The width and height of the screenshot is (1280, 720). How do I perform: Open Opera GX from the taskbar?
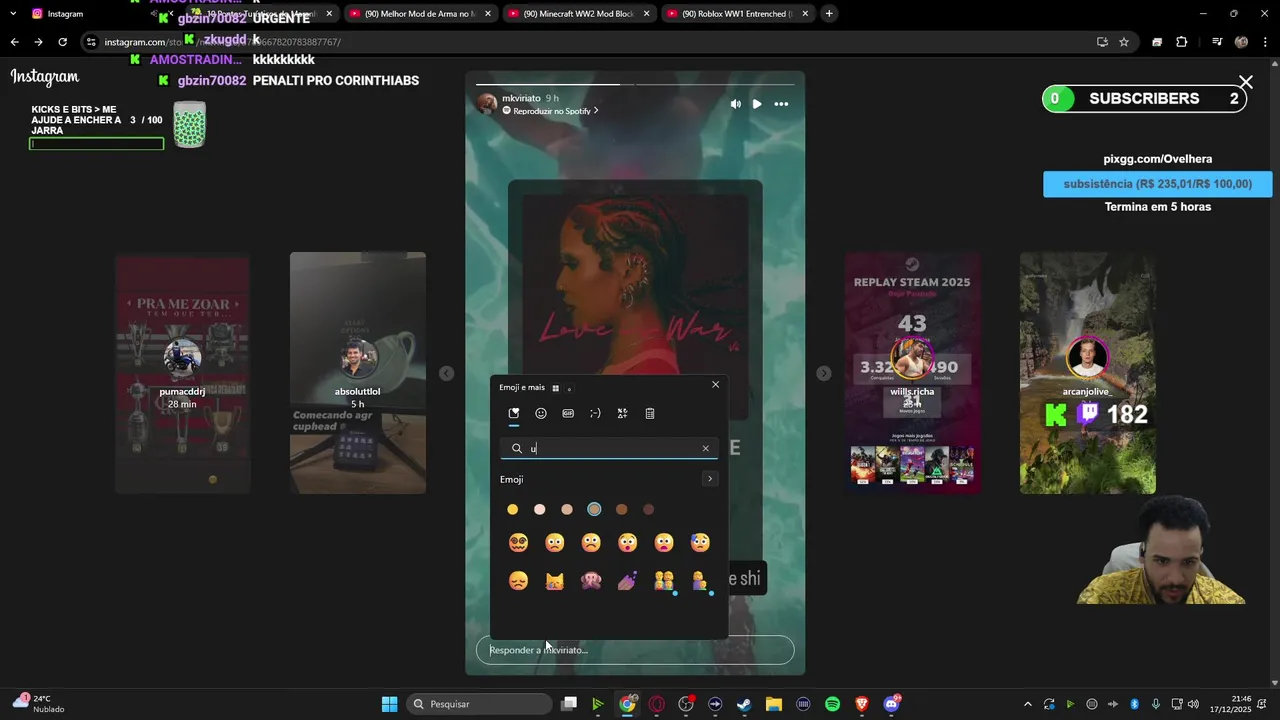[657, 704]
